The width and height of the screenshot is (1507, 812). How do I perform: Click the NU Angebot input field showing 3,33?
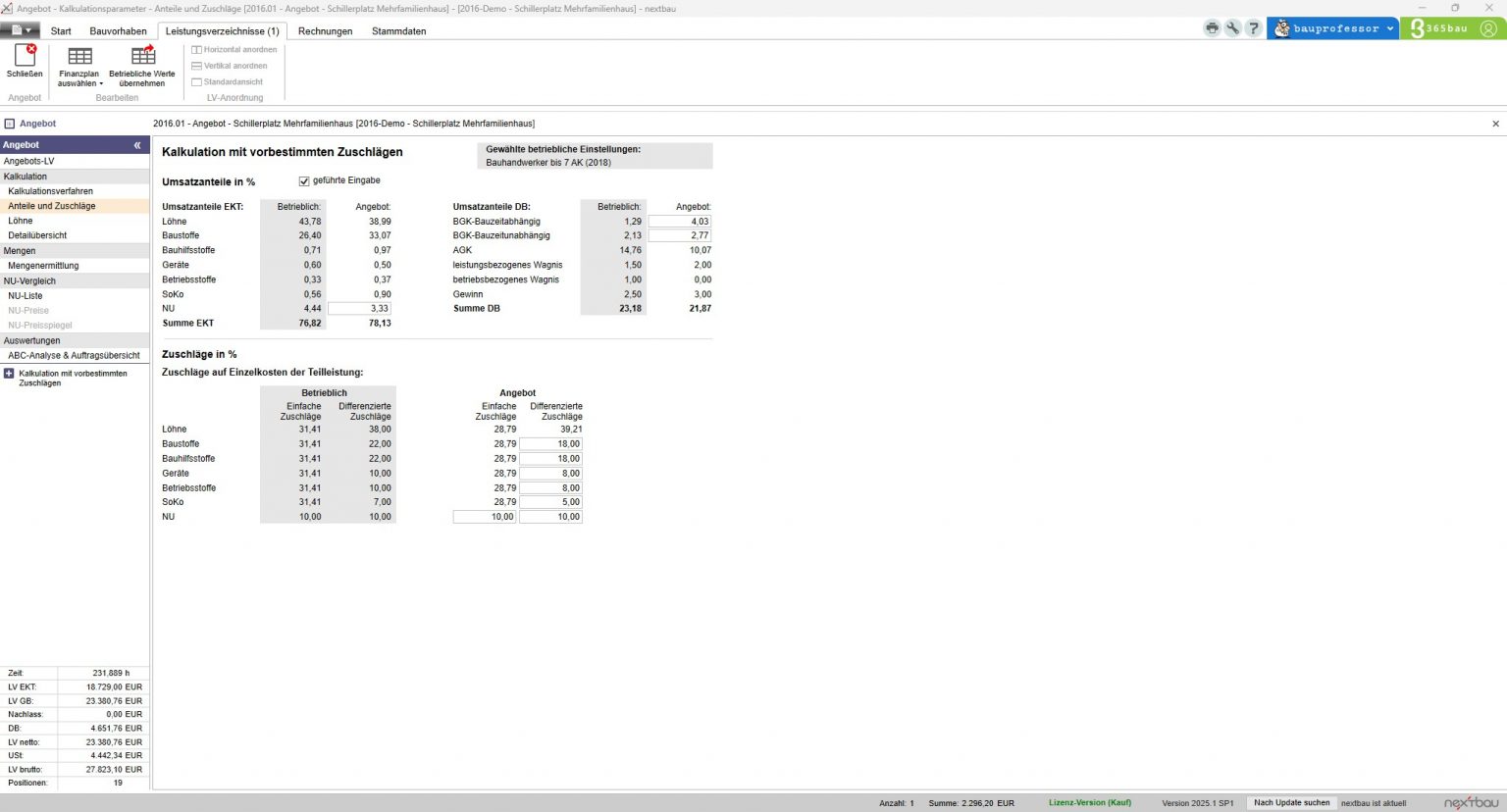(x=359, y=308)
